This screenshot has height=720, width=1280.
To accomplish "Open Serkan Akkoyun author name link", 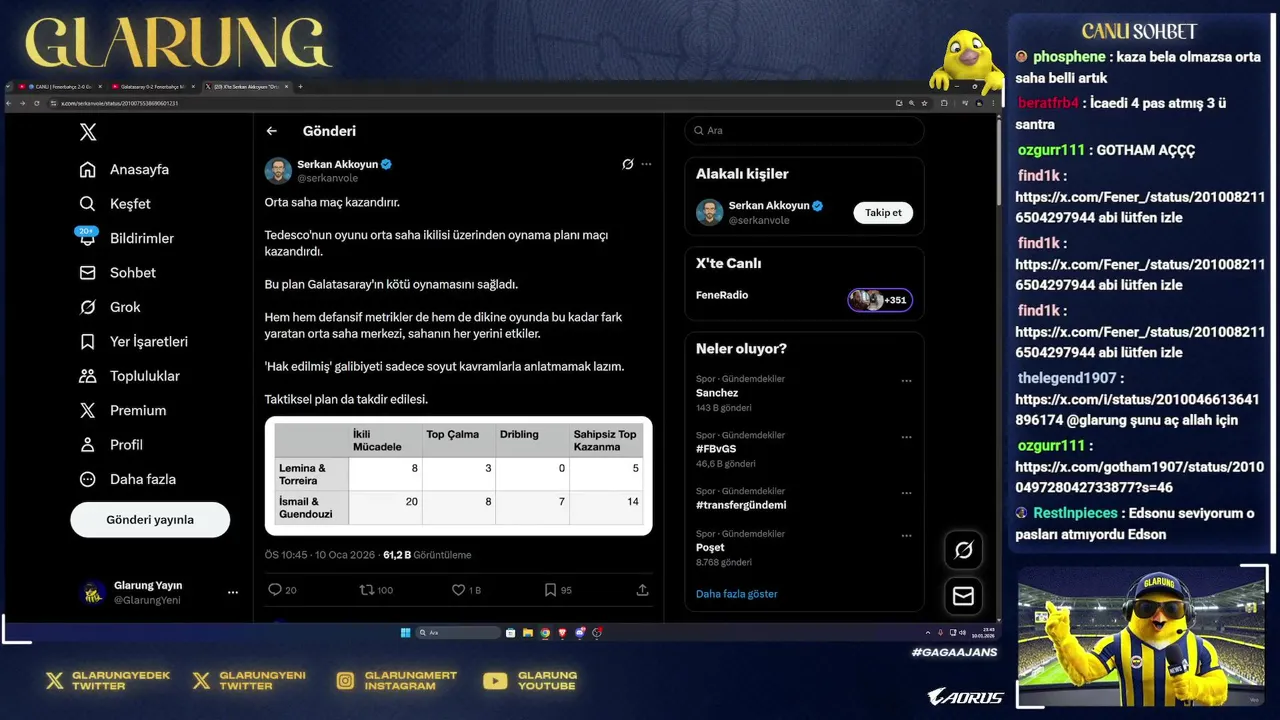I will point(337,164).
